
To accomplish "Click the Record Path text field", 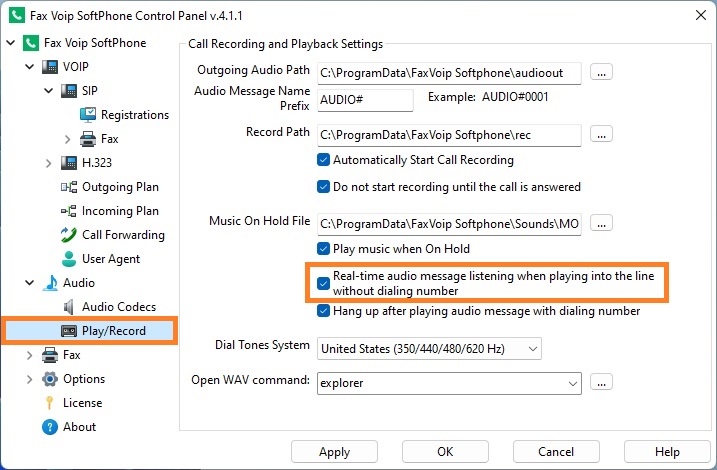I will 449,135.
